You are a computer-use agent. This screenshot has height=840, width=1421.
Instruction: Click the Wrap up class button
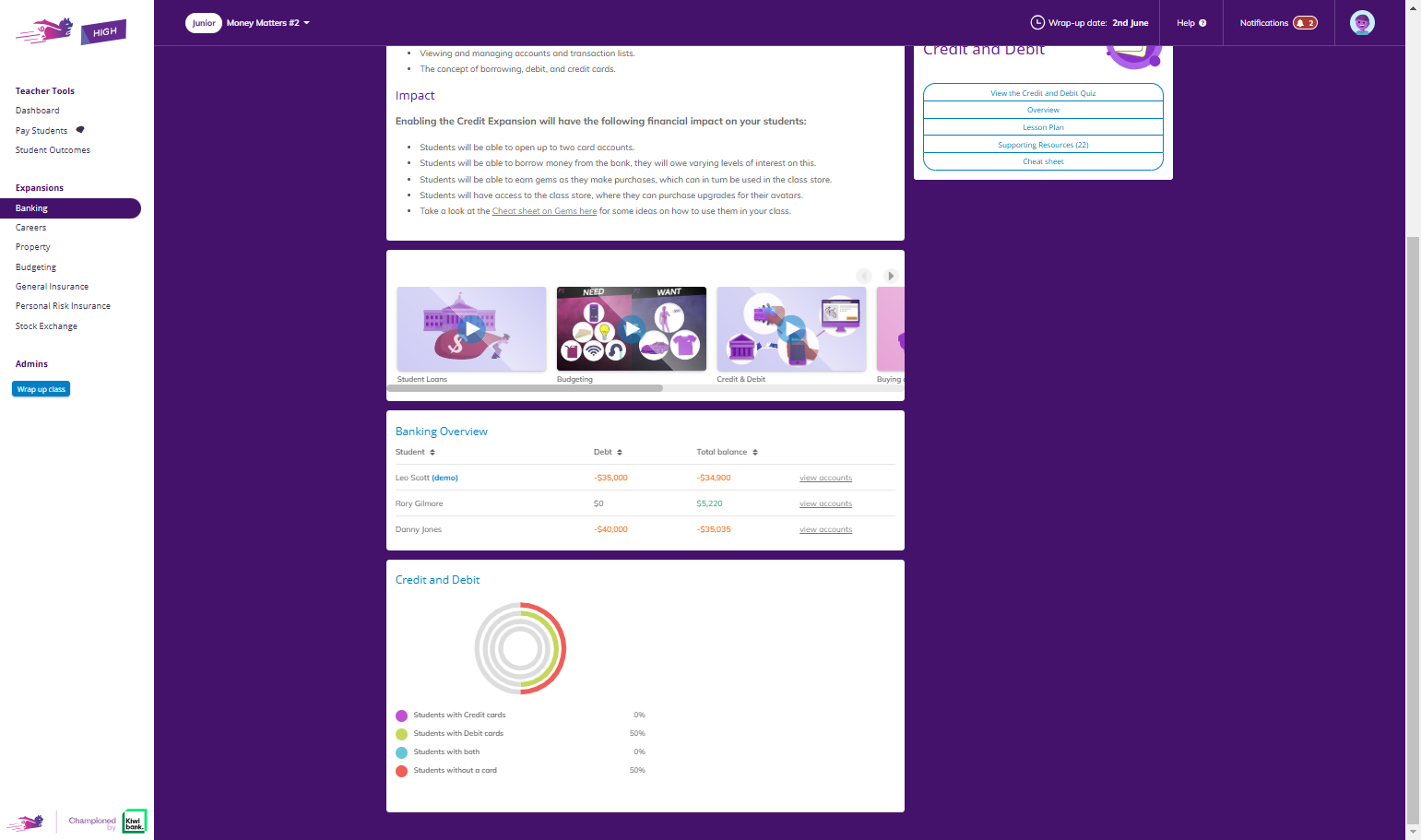pos(41,389)
